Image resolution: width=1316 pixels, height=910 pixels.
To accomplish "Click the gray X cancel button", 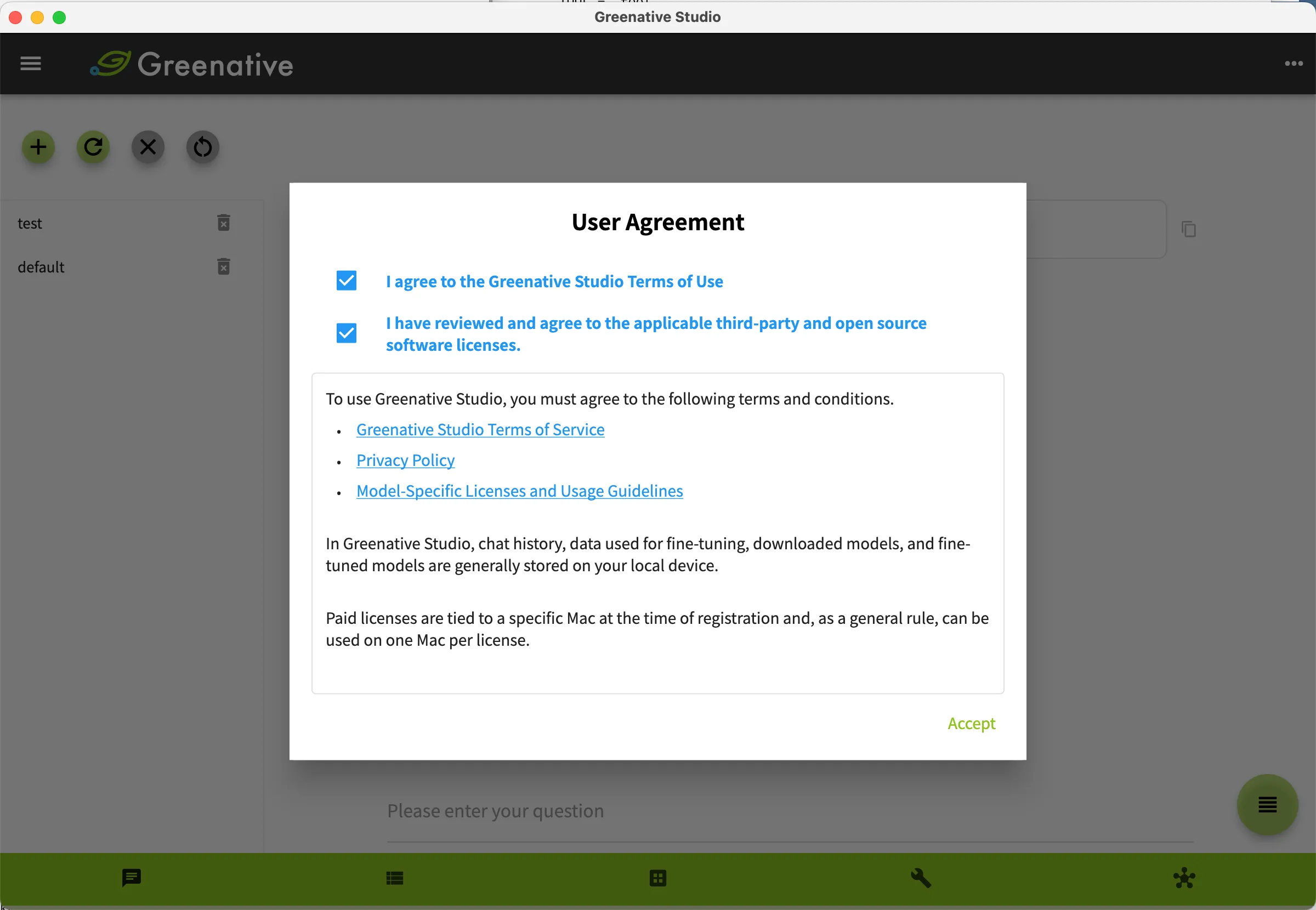I will (148, 147).
